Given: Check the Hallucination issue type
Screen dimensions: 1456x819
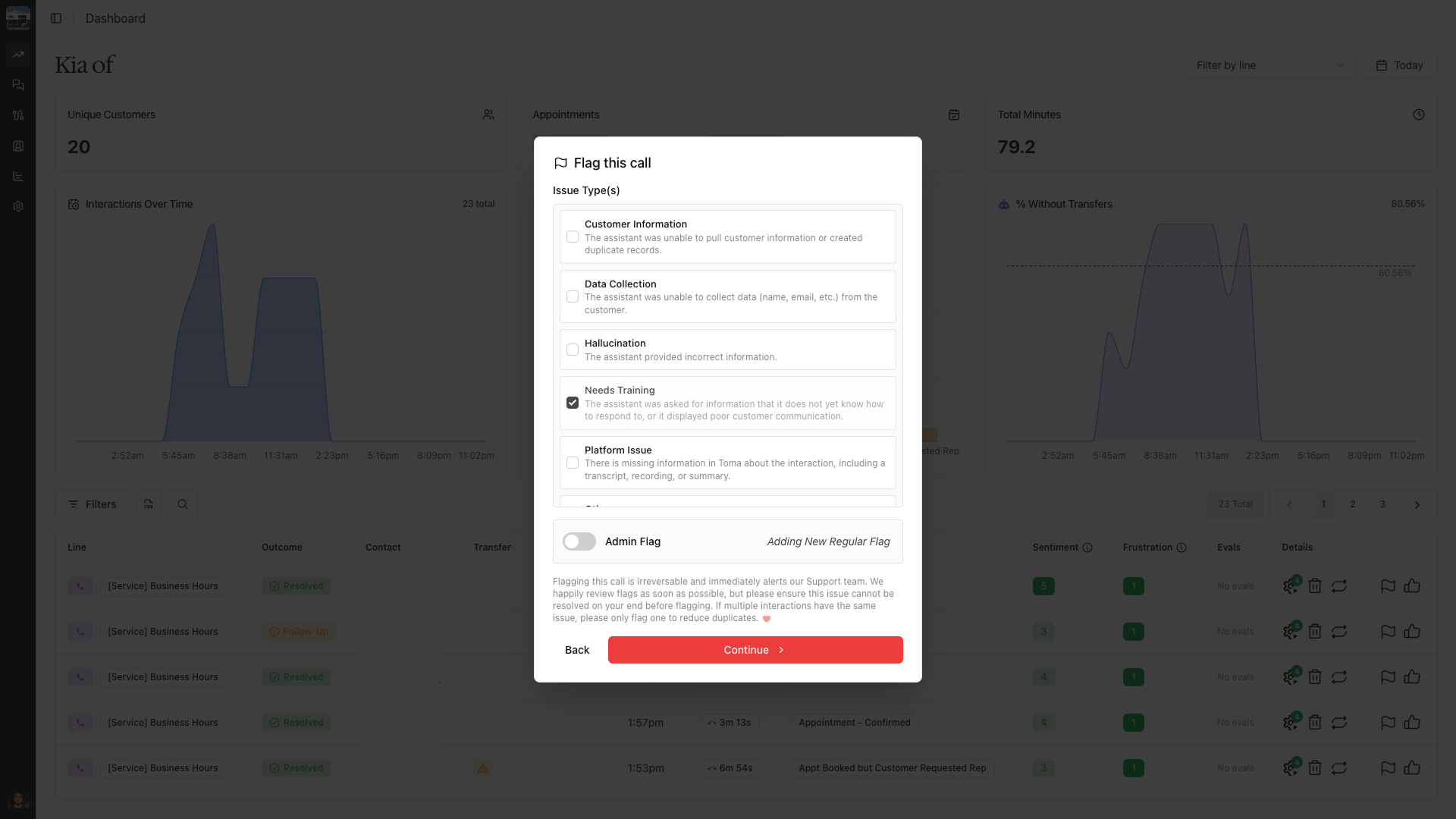Looking at the screenshot, I should 573,350.
